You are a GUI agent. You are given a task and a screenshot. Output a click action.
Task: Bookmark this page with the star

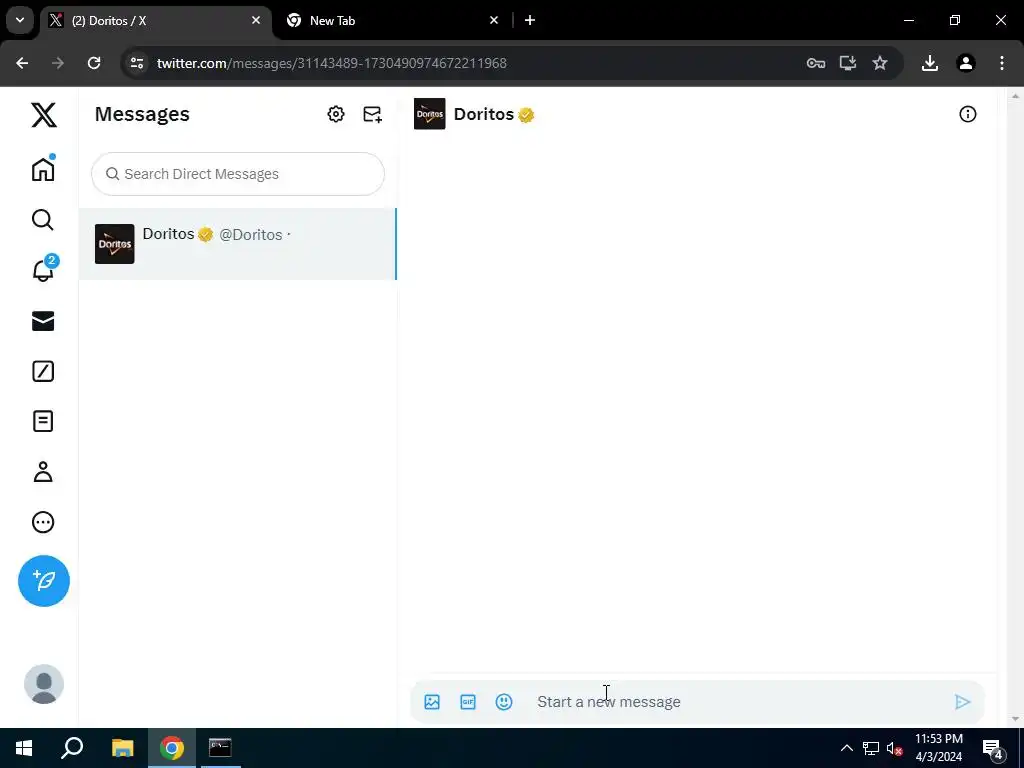point(880,63)
